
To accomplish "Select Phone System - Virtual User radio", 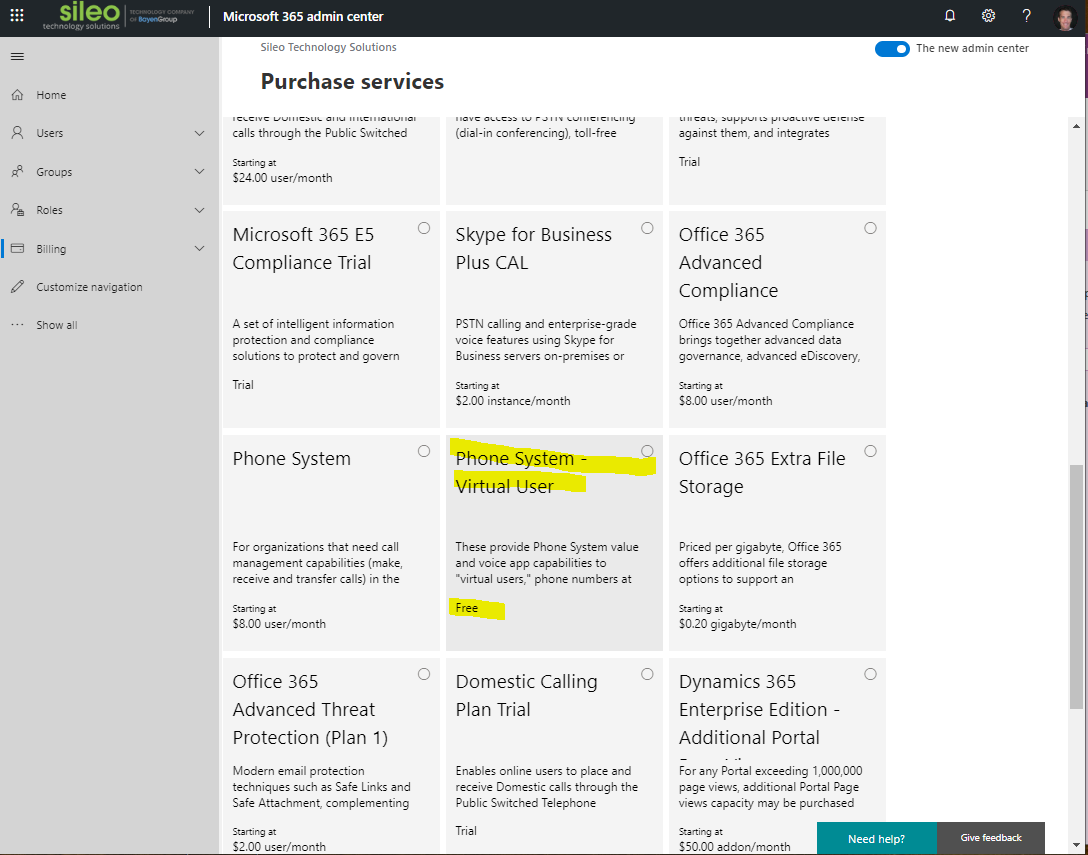I will tap(647, 451).
